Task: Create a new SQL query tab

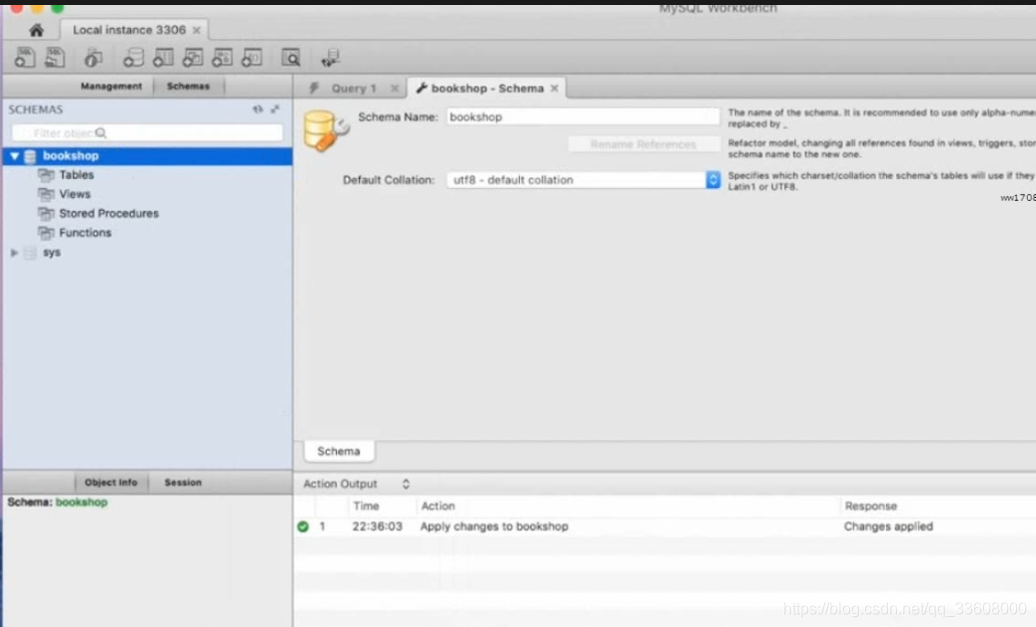Action: tap(25, 58)
